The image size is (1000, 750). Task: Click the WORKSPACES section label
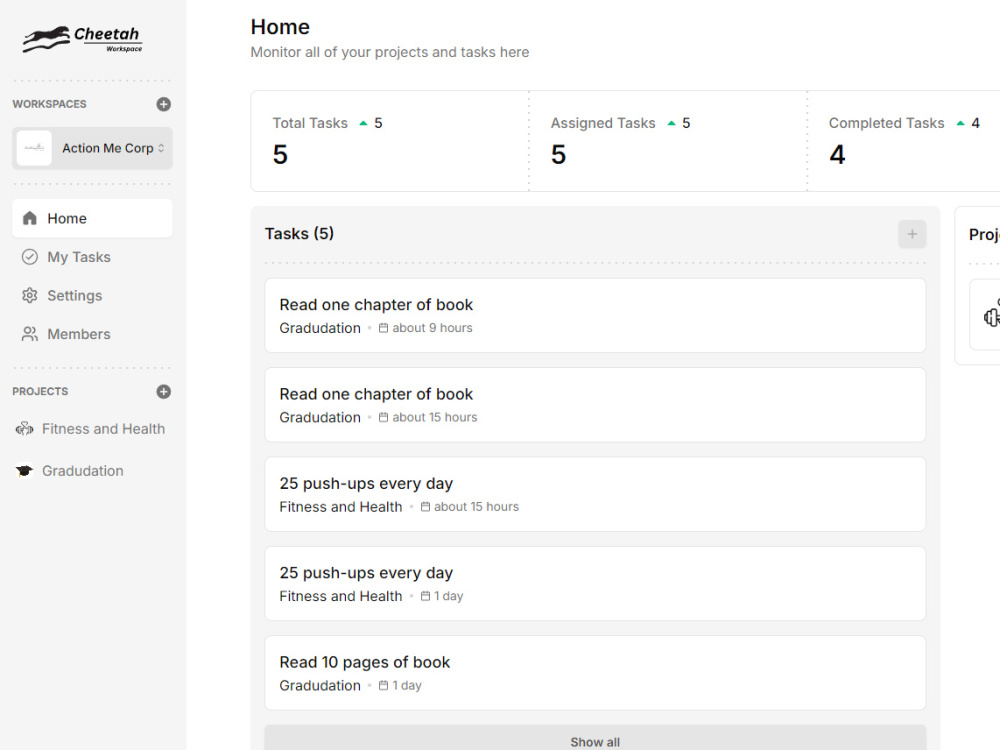tap(49, 104)
